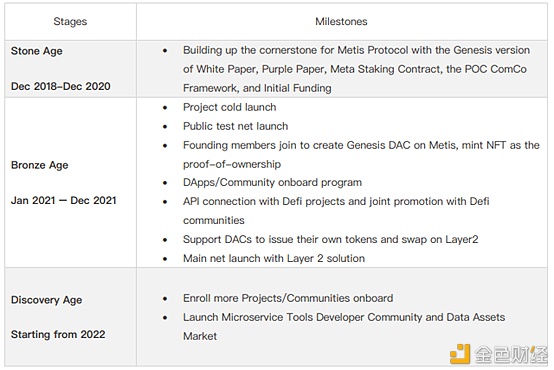Click the 金色财经 watermark text
This screenshot has height=370, width=554.
[x=510, y=354]
